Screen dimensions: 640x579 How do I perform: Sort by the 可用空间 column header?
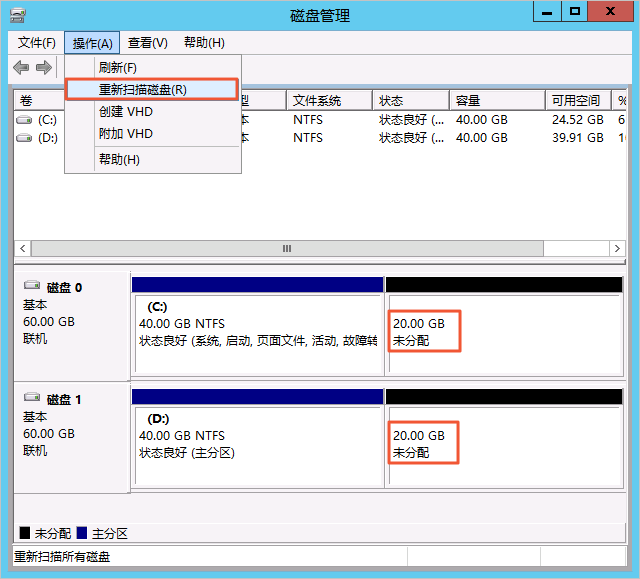coord(575,101)
